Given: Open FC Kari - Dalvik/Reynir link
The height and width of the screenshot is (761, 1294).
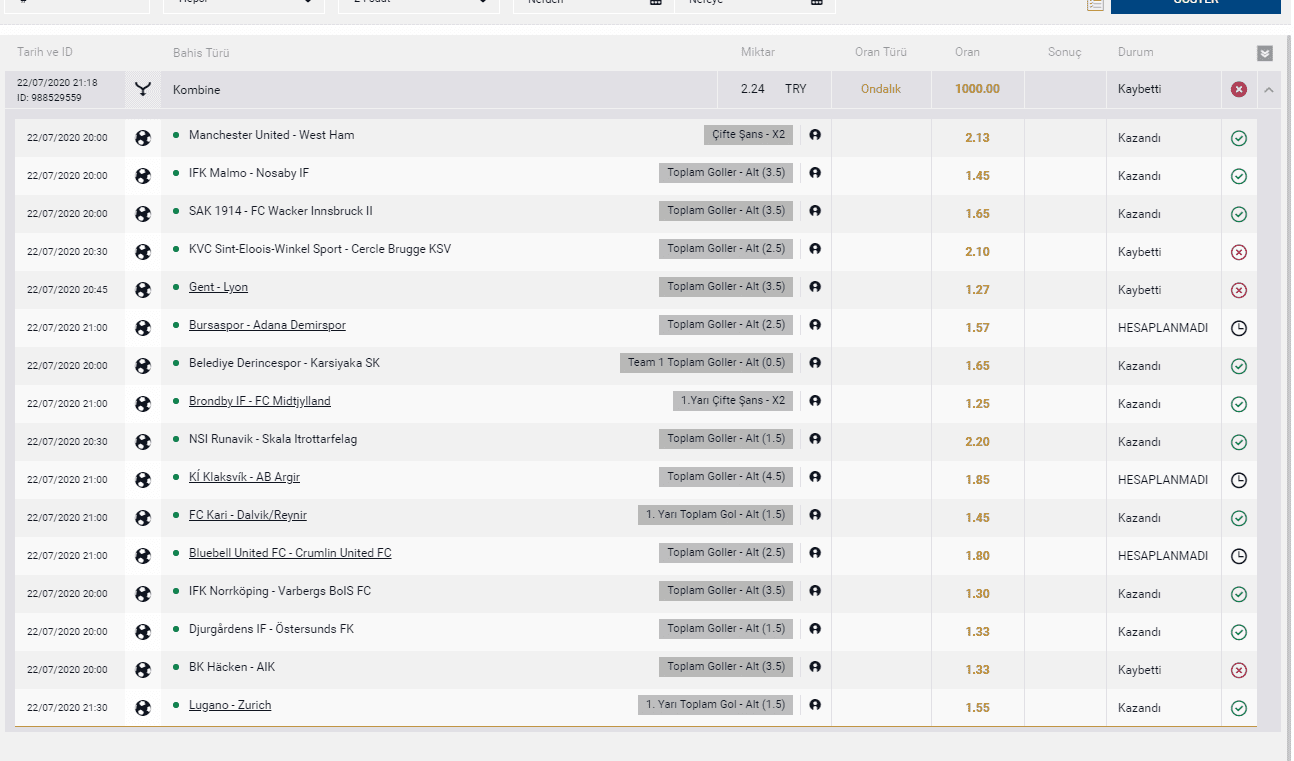Looking at the screenshot, I should (248, 515).
